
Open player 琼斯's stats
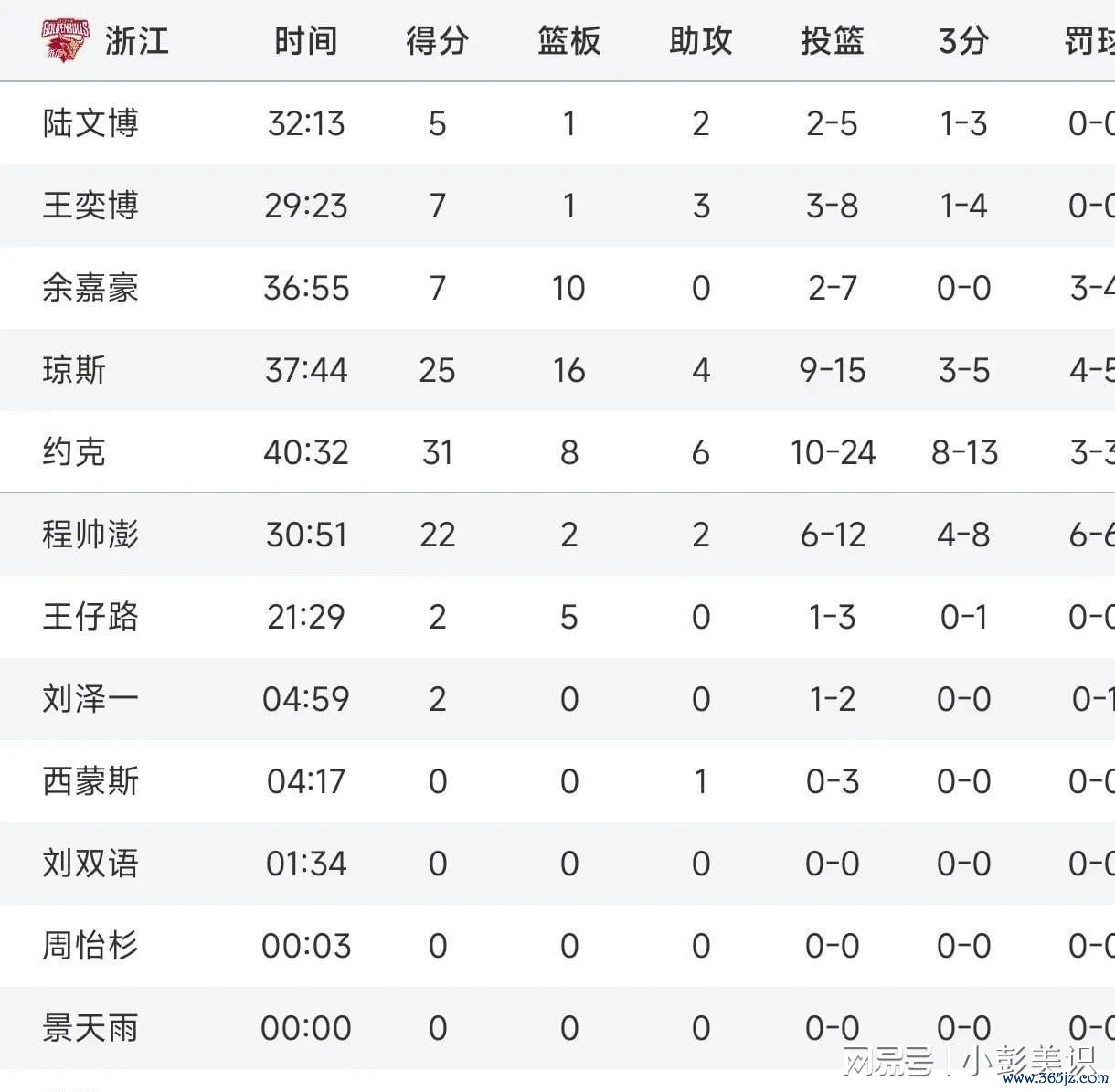(x=74, y=370)
